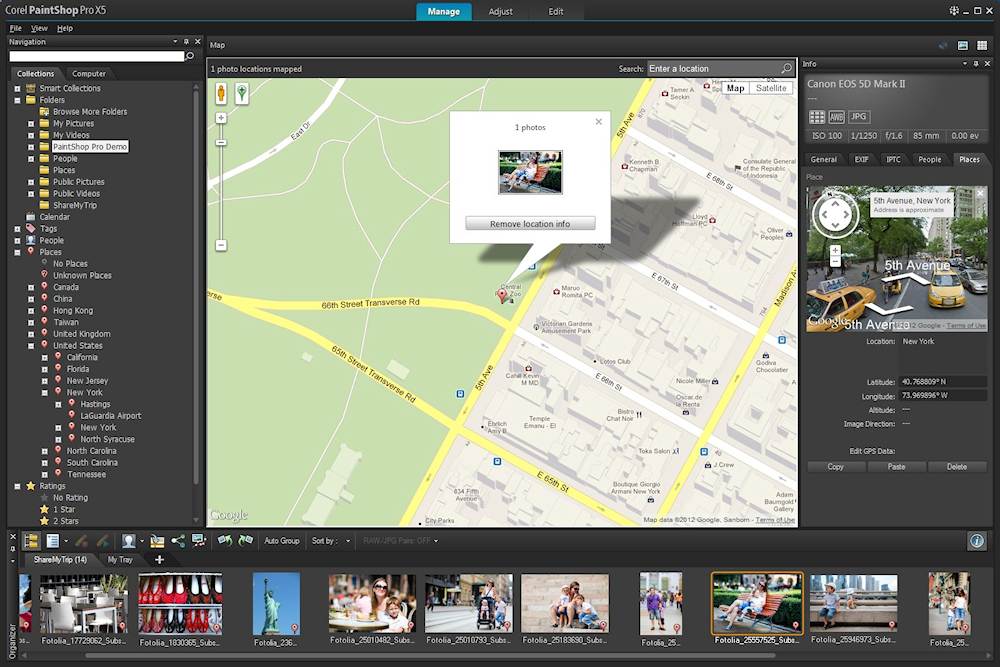Click the Share icon in organizer toolbar
The height and width of the screenshot is (667, 1000).
click(178, 541)
